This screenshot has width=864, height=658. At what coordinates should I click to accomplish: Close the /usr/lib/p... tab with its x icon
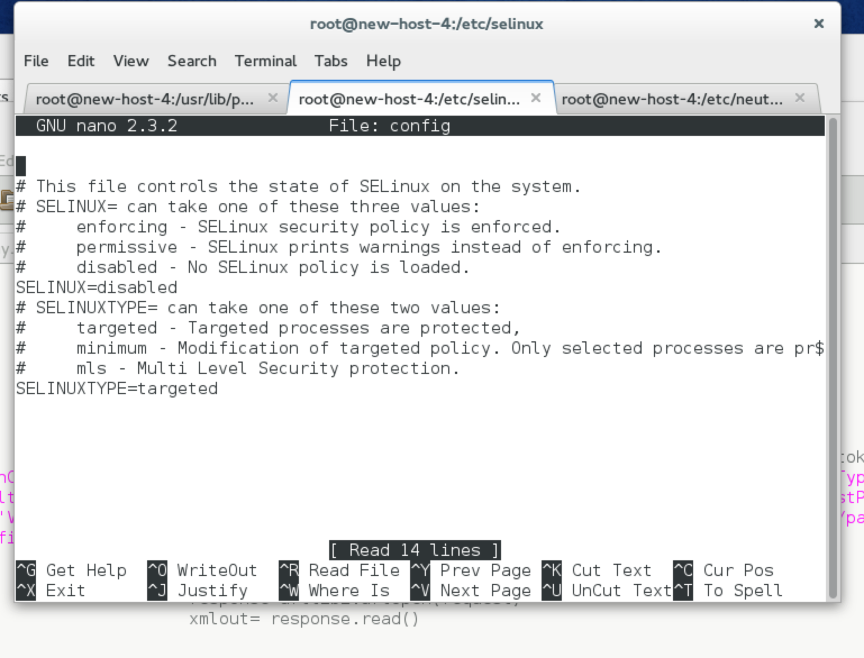273,99
